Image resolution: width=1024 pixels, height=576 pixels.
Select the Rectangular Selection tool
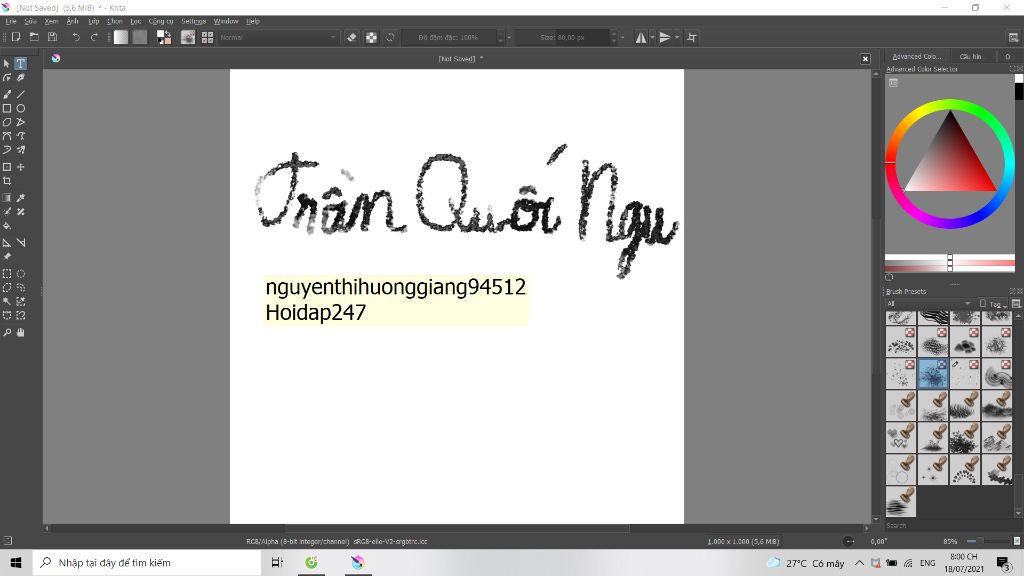click(7, 274)
